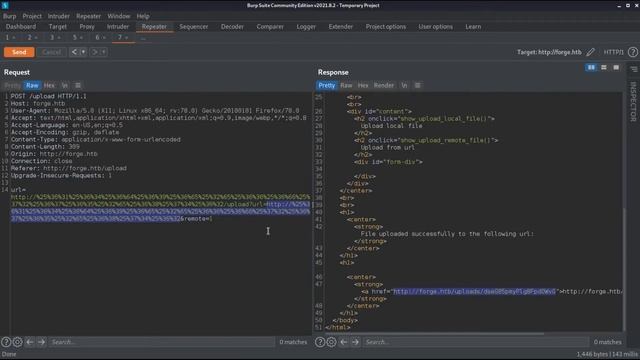Select top-bottom layout view icon
640x360 pixels.
point(604,67)
